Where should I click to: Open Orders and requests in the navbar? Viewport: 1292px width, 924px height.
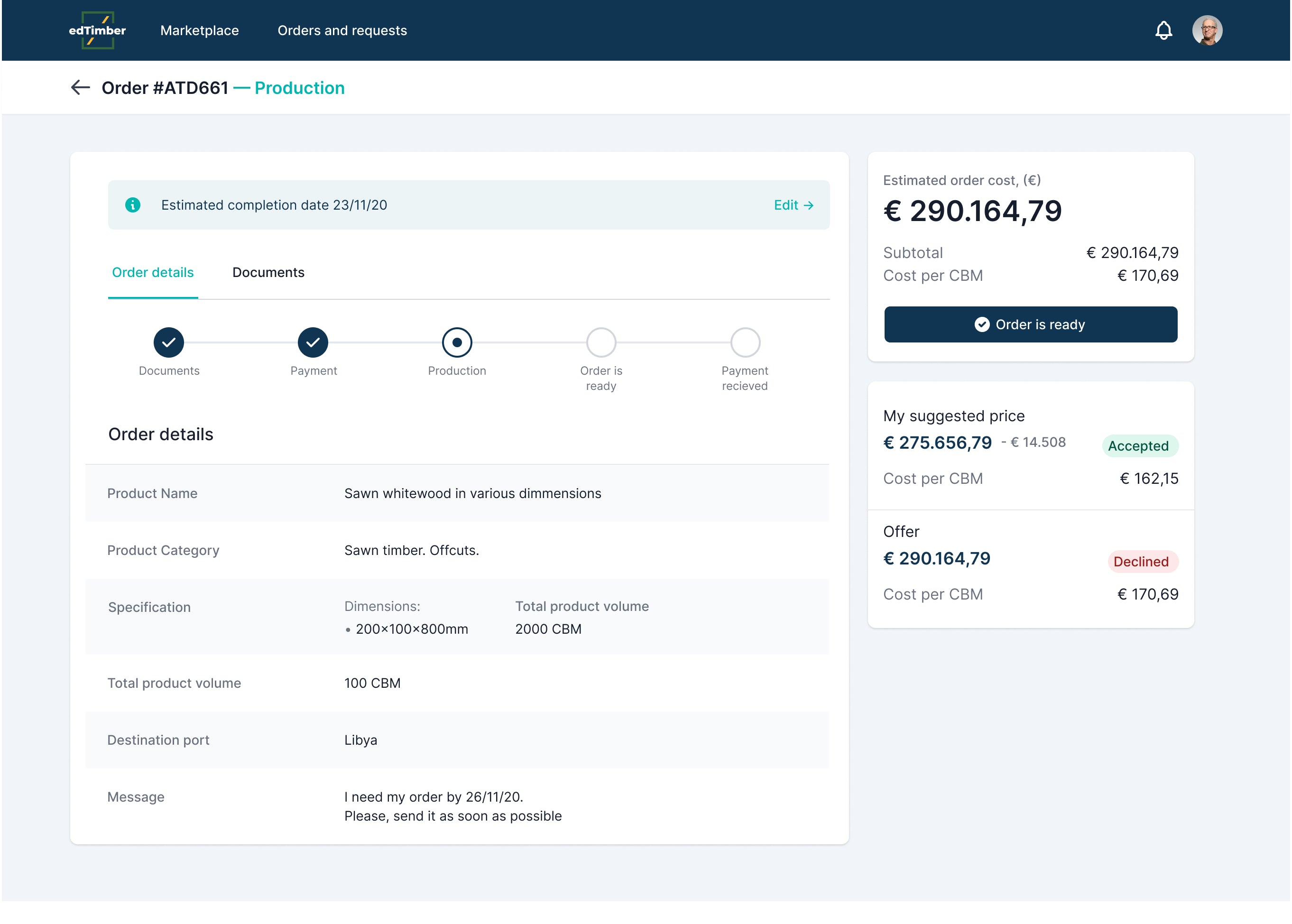tap(342, 31)
